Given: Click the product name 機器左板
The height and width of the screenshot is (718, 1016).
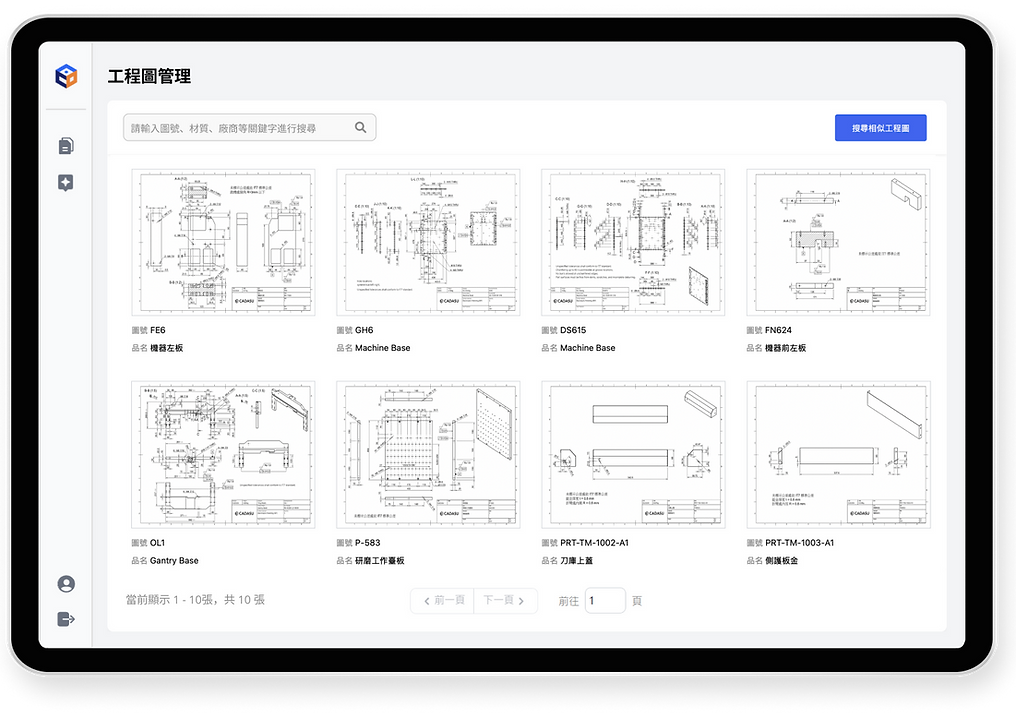Looking at the screenshot, I should (x=167, y=348).
